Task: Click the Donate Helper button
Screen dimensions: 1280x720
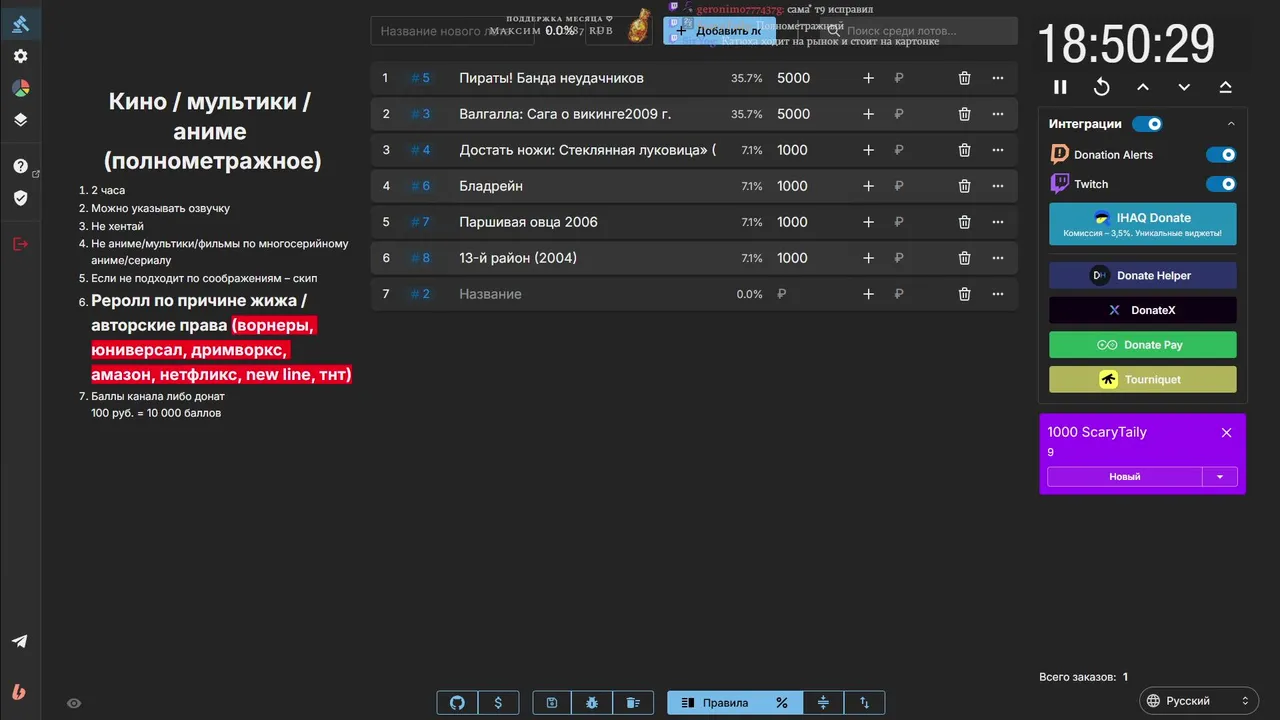Action: coord(1143,275)
